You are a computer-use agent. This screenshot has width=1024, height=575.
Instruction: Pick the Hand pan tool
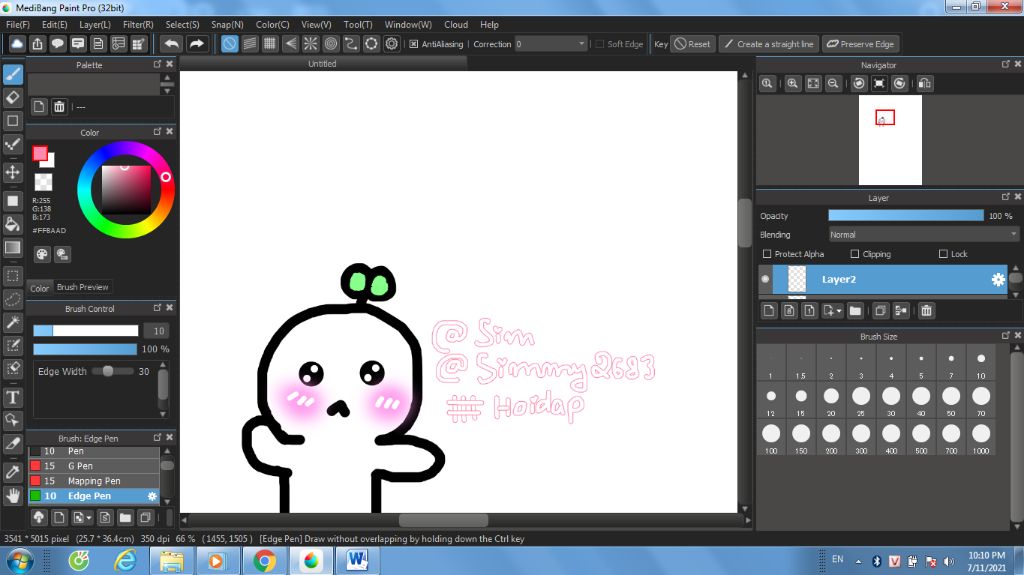click(x=13, y=495)
